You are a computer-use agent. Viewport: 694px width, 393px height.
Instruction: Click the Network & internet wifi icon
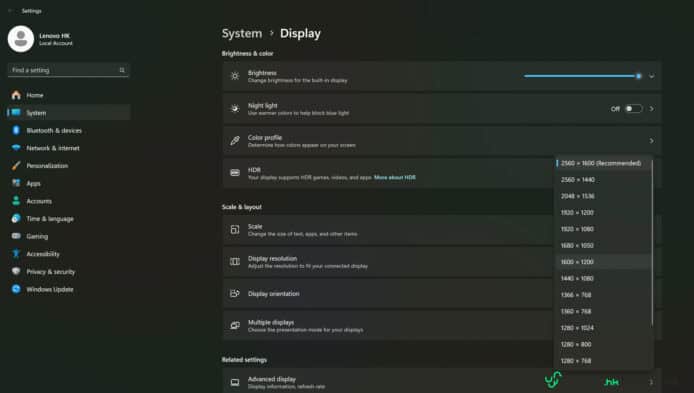[x=16, y=148]
